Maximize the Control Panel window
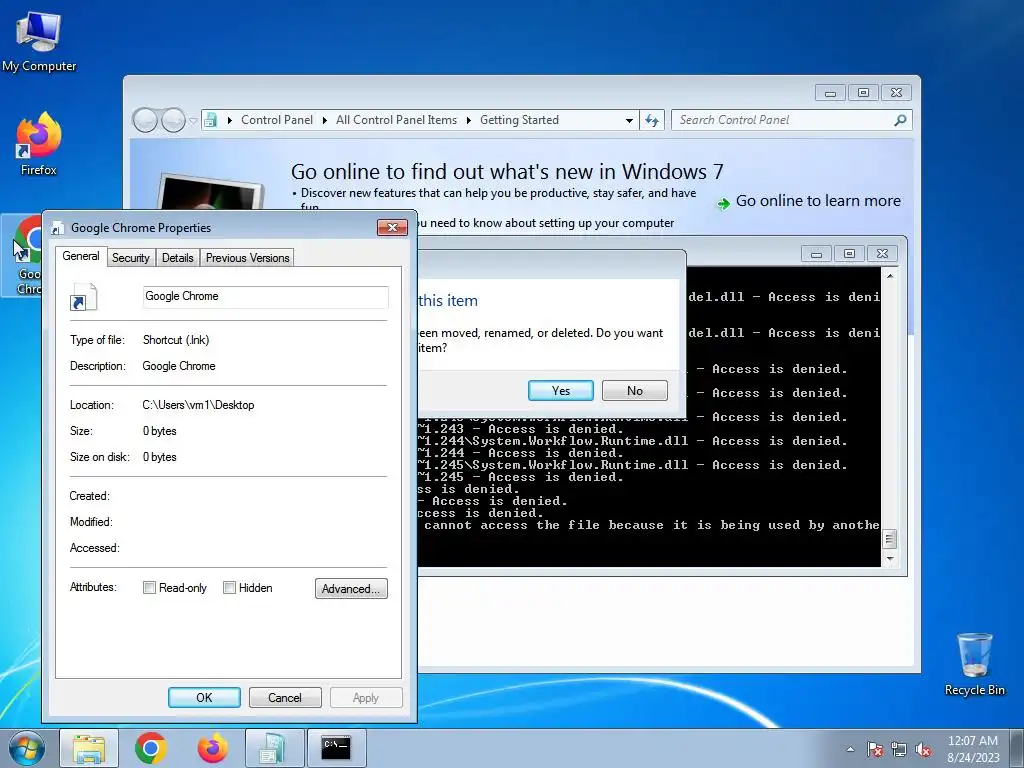Image resolution: width=1024 pixels, height=768 pixels. pos(863,93)
